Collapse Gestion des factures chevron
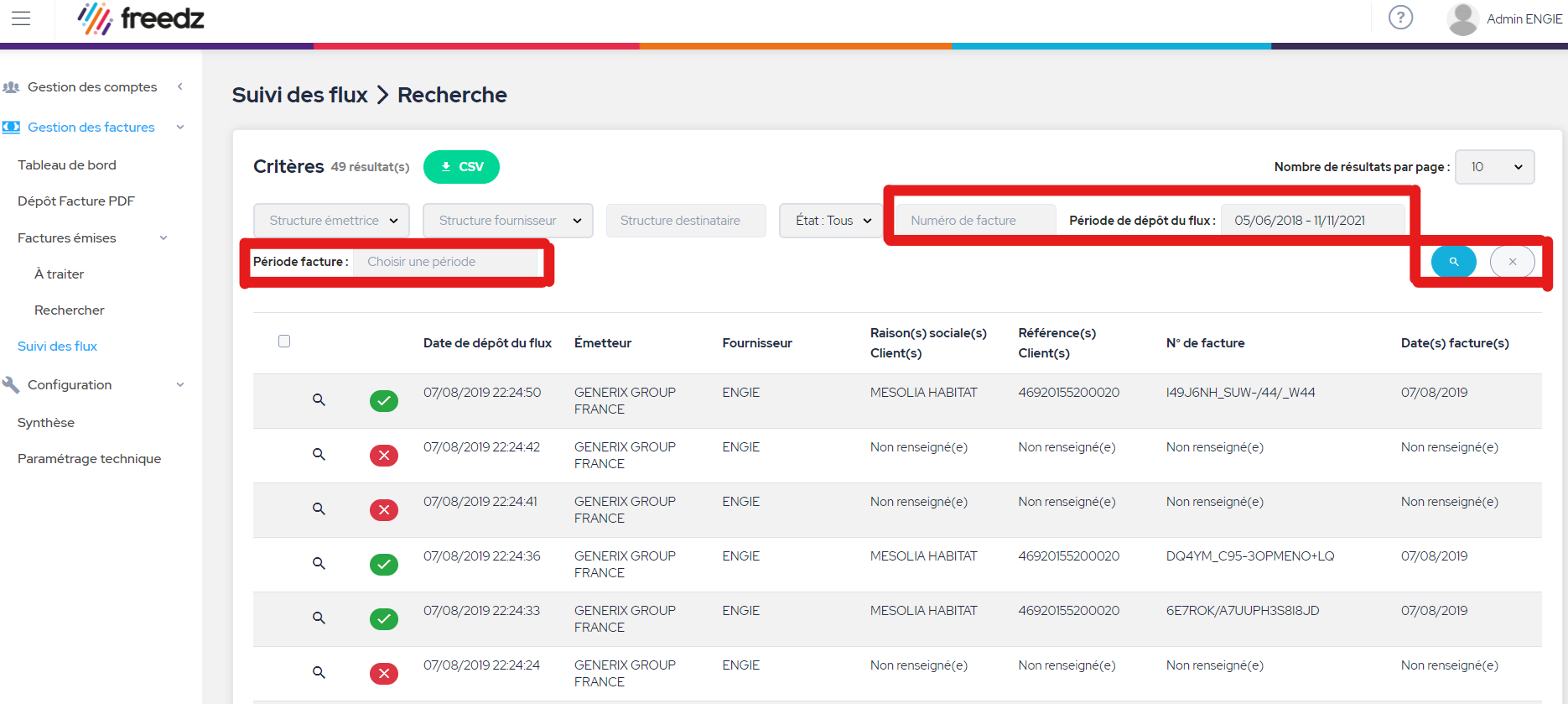Viewport: 1568px width, 704px height. coord(180,128)
